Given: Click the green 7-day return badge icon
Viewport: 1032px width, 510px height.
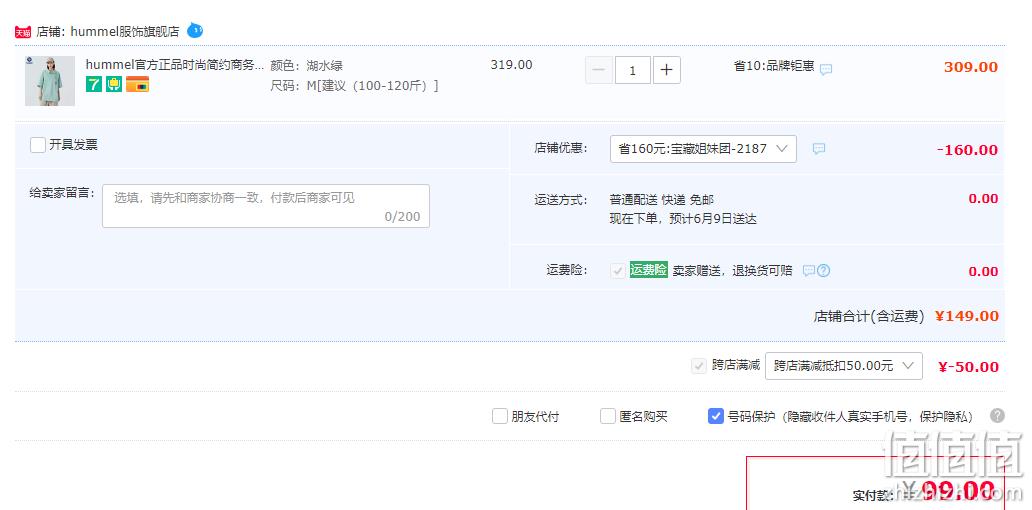Looking at the screenshot, I should [94, 84].
